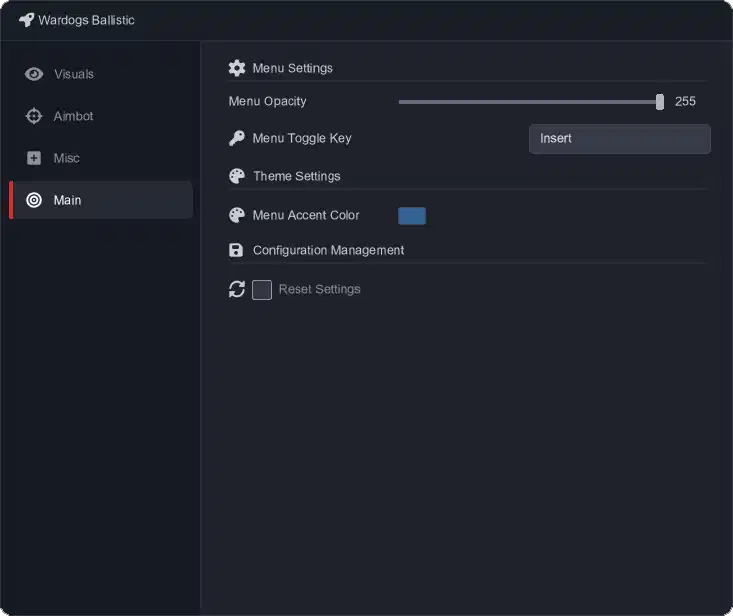Viewport: 733px width, 616px height.
Task: Click the Menu Opacity label
Action: (x=267, y=101)
